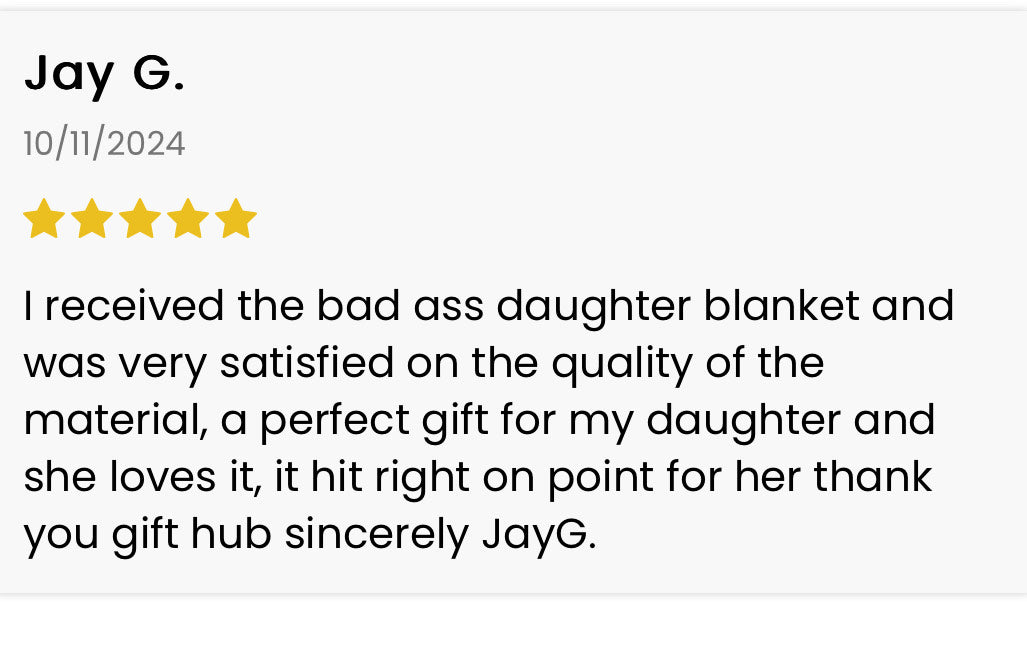Click the words "quality of the"

click(688, 363)
